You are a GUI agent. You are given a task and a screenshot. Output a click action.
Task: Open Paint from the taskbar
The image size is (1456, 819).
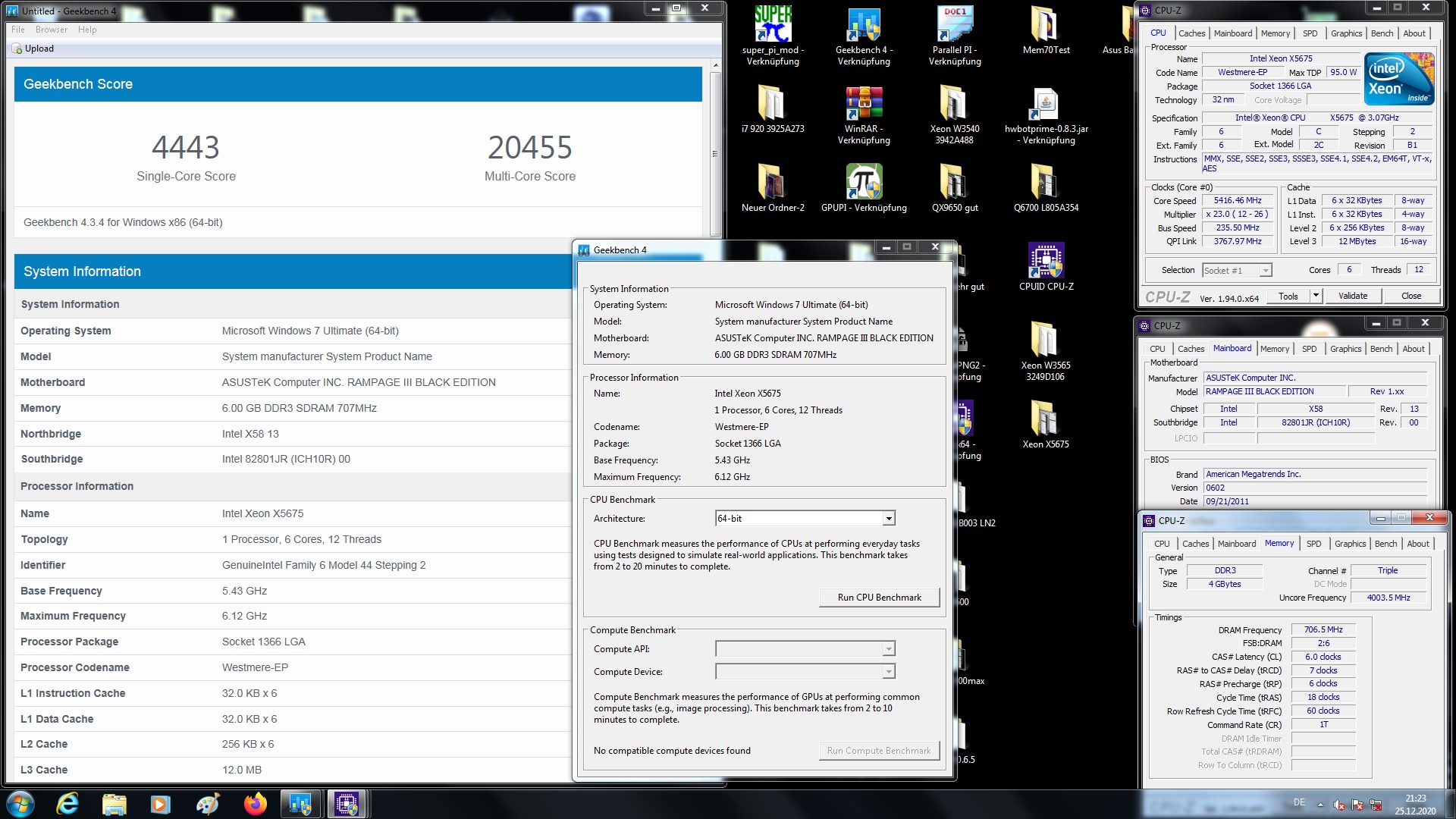[x=207, y=804]
